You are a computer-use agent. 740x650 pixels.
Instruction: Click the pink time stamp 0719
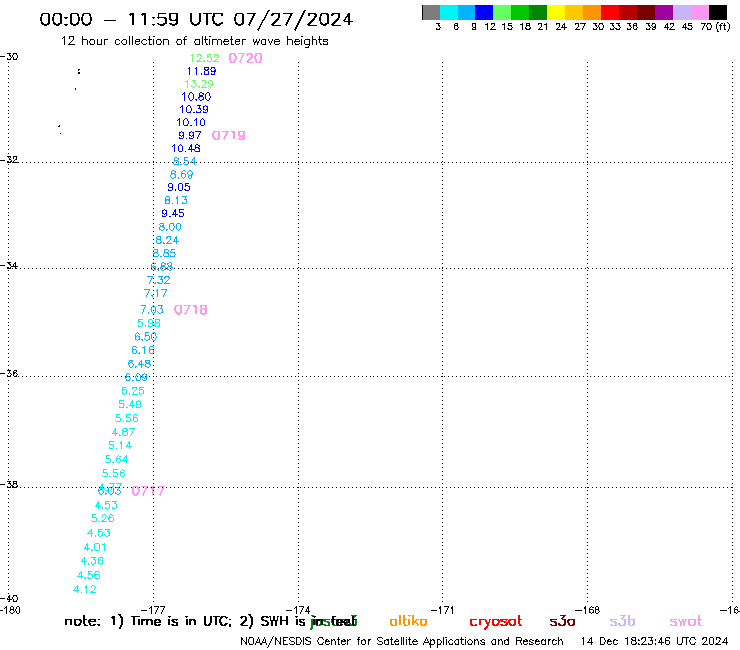click(228, 135)
